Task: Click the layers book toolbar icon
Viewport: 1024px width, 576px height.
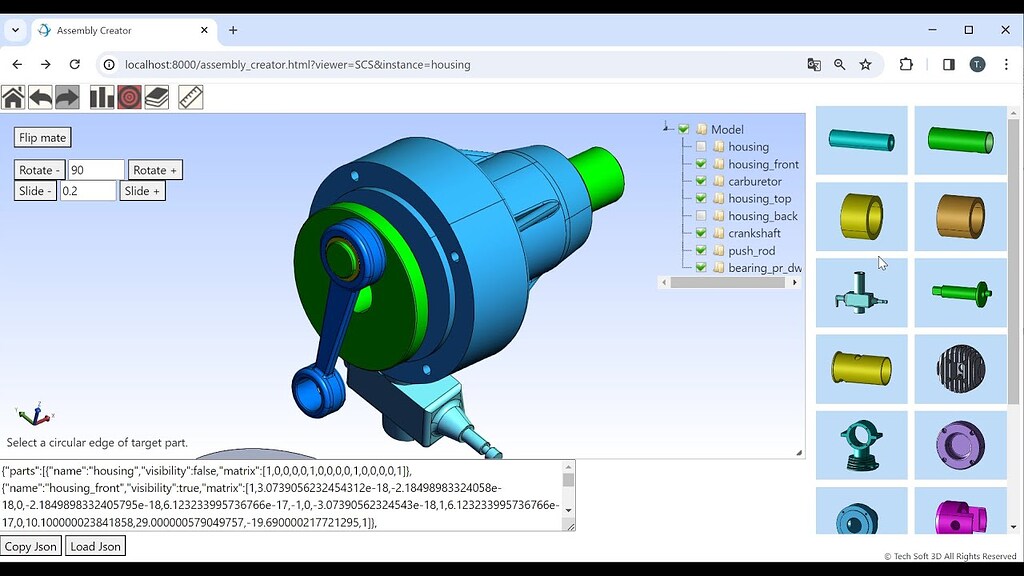Action: 157,96
